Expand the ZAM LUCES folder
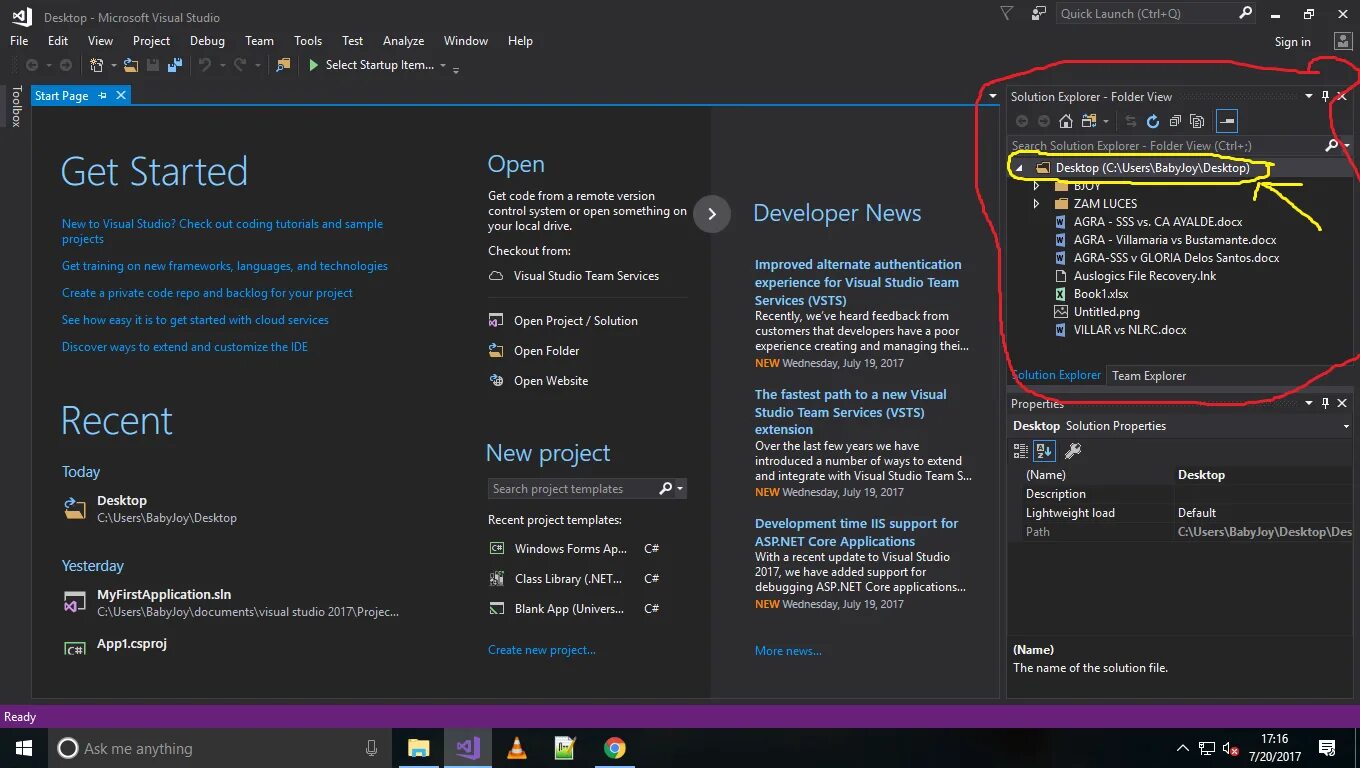The width and height of the screenshot is (1360, 768). tap(1037, 204)
